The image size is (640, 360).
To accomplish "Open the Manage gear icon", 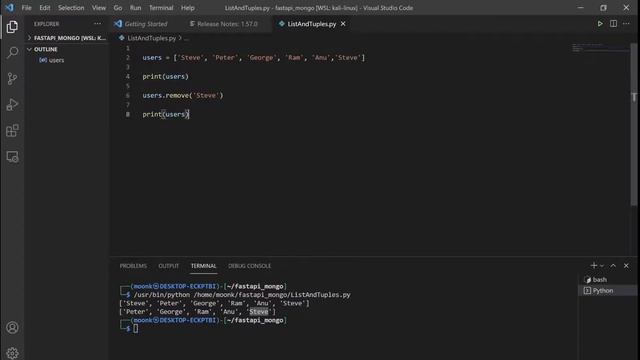I will [x=12, y=353].
